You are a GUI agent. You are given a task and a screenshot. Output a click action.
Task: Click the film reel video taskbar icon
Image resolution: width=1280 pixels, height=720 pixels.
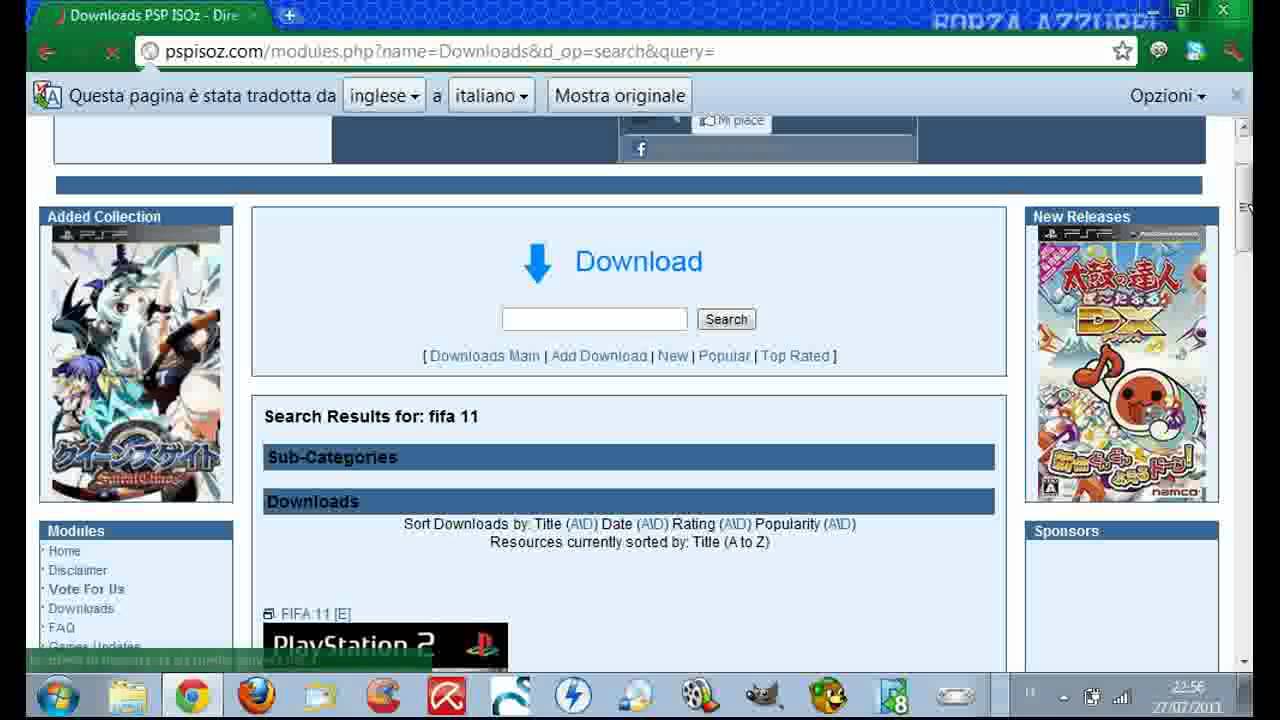pos(700,696)
